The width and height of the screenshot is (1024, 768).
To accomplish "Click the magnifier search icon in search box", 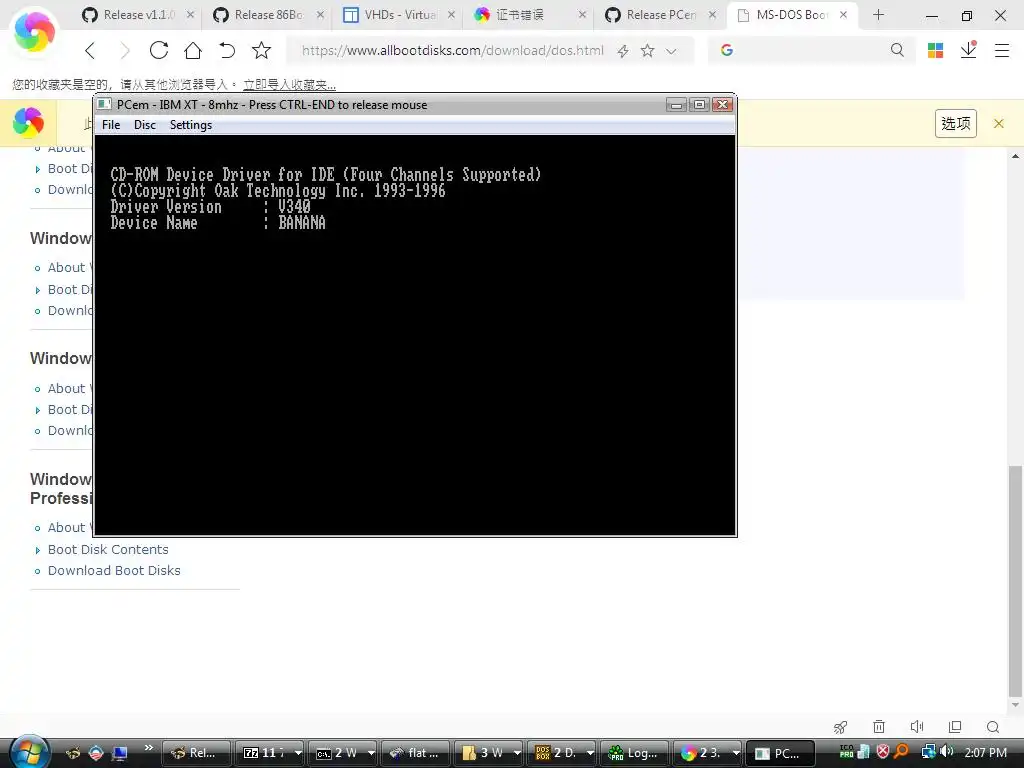I will [x=897, y=50].
